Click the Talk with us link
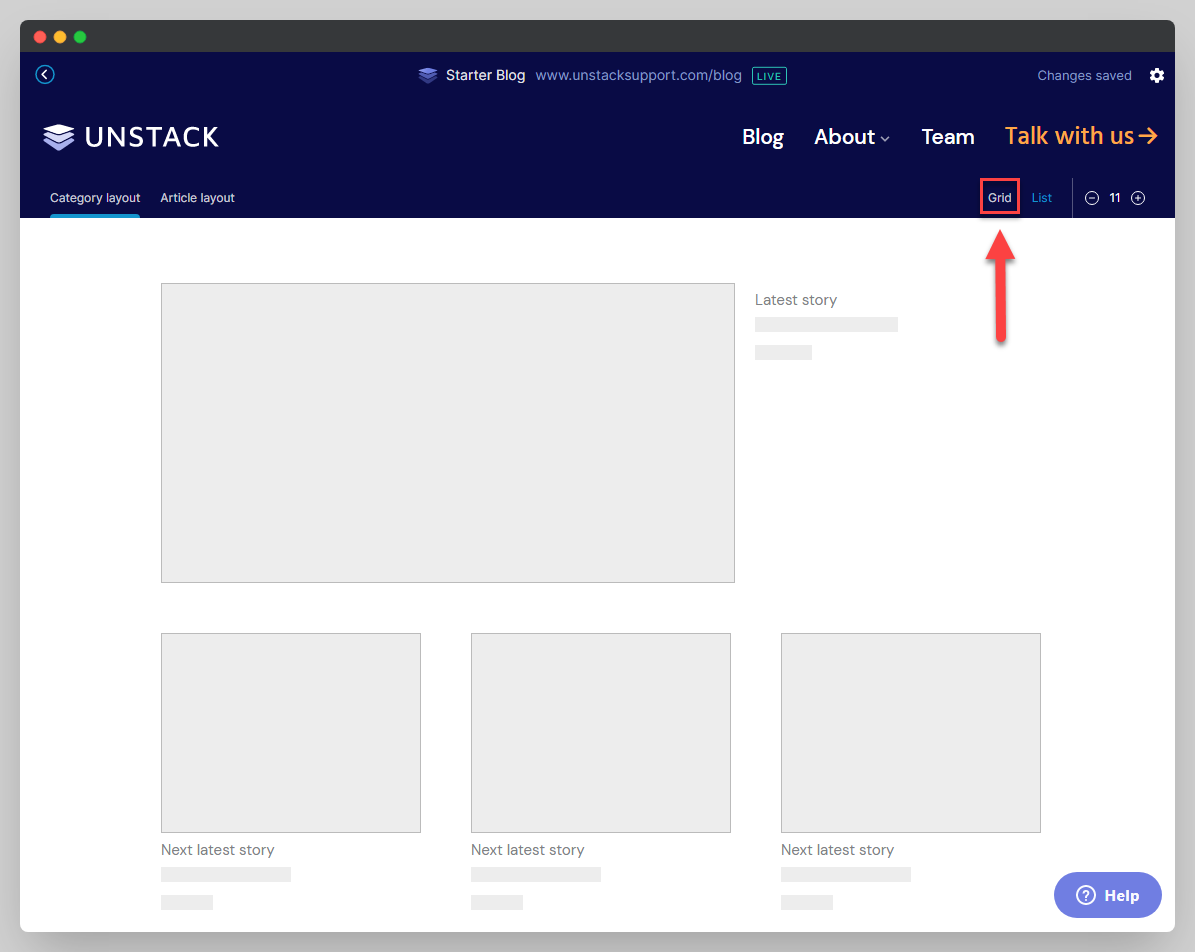 click(1080, 136)
